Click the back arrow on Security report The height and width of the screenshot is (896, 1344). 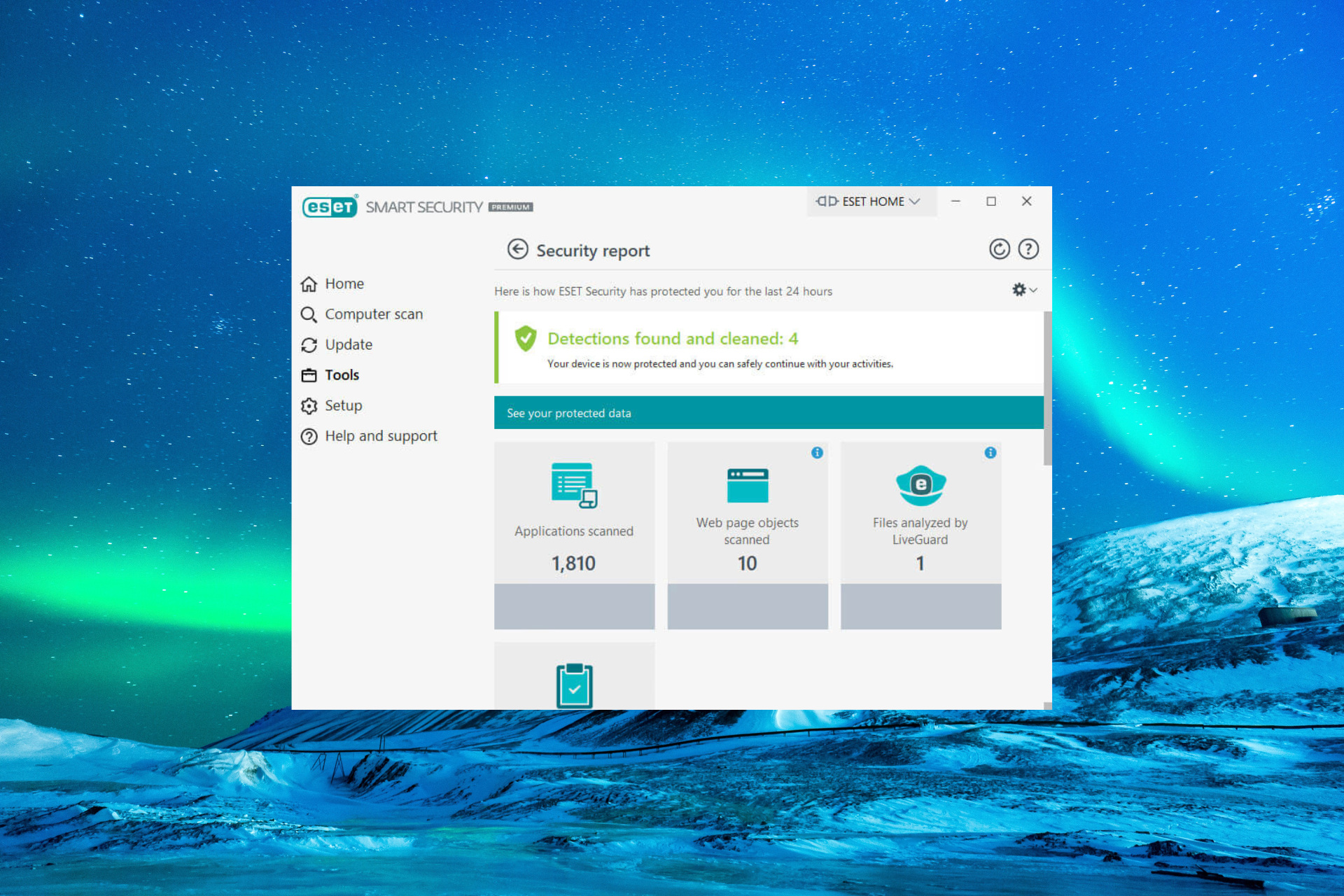pyautogui.click(x=515, y=250)
